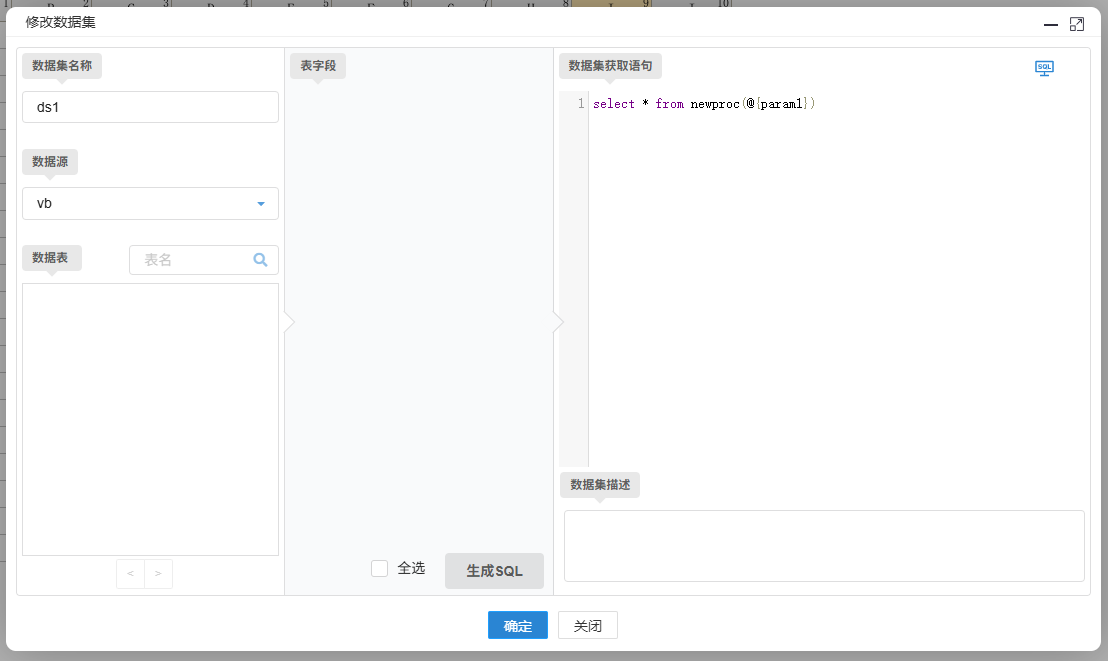
Task: Click line number 1 in the SQL editor gutter
Action: [x=580, y=104]
